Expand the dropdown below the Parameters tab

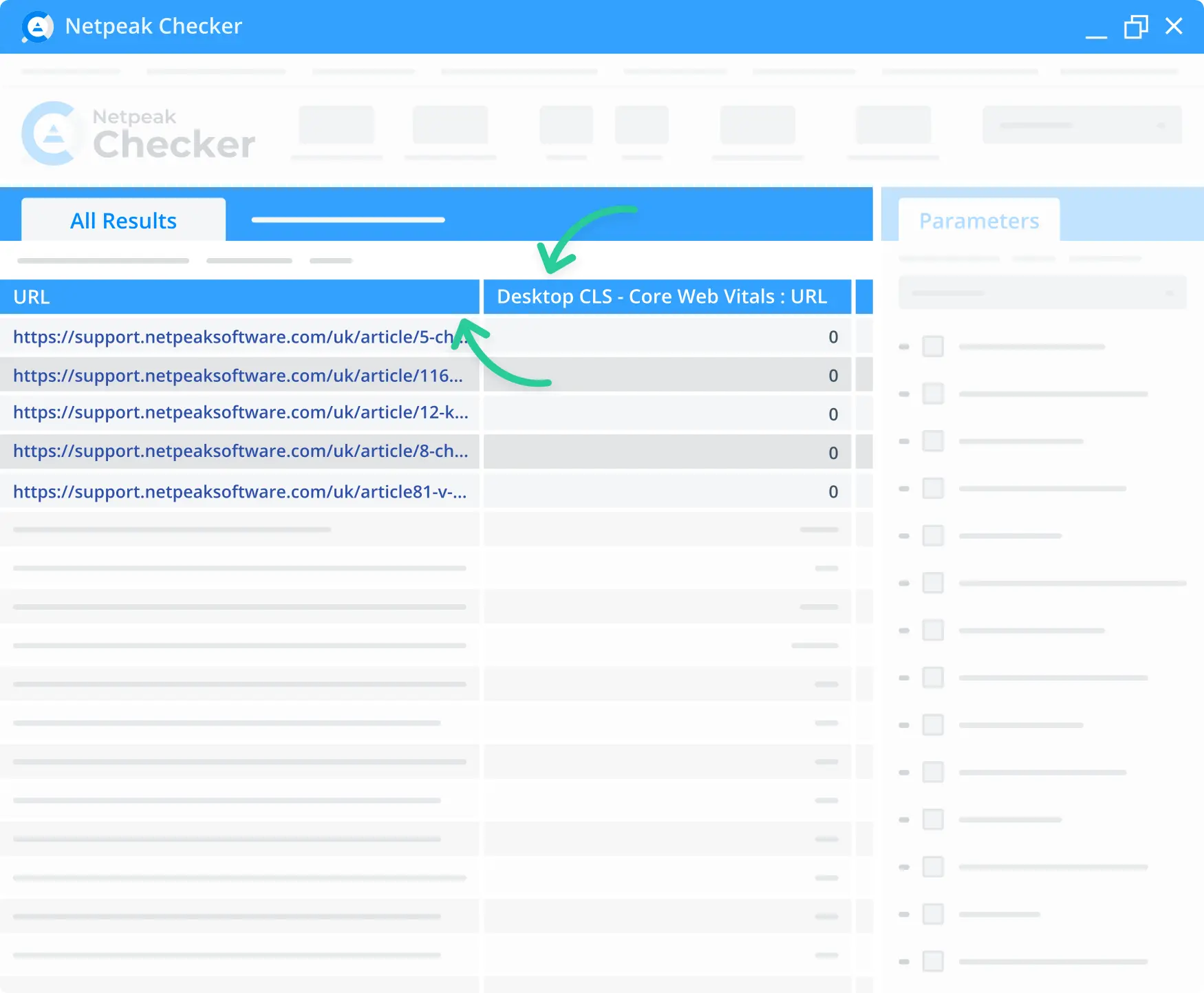tap(1042, 292)
